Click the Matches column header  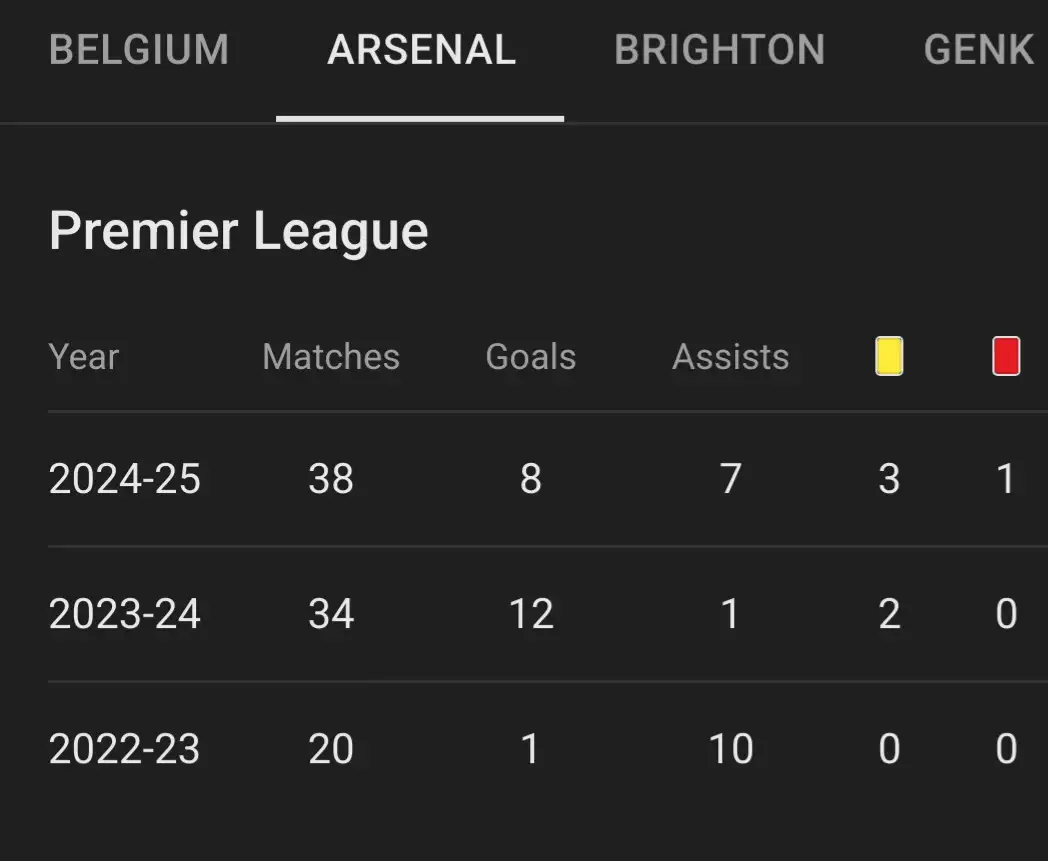tap(331, 357)
